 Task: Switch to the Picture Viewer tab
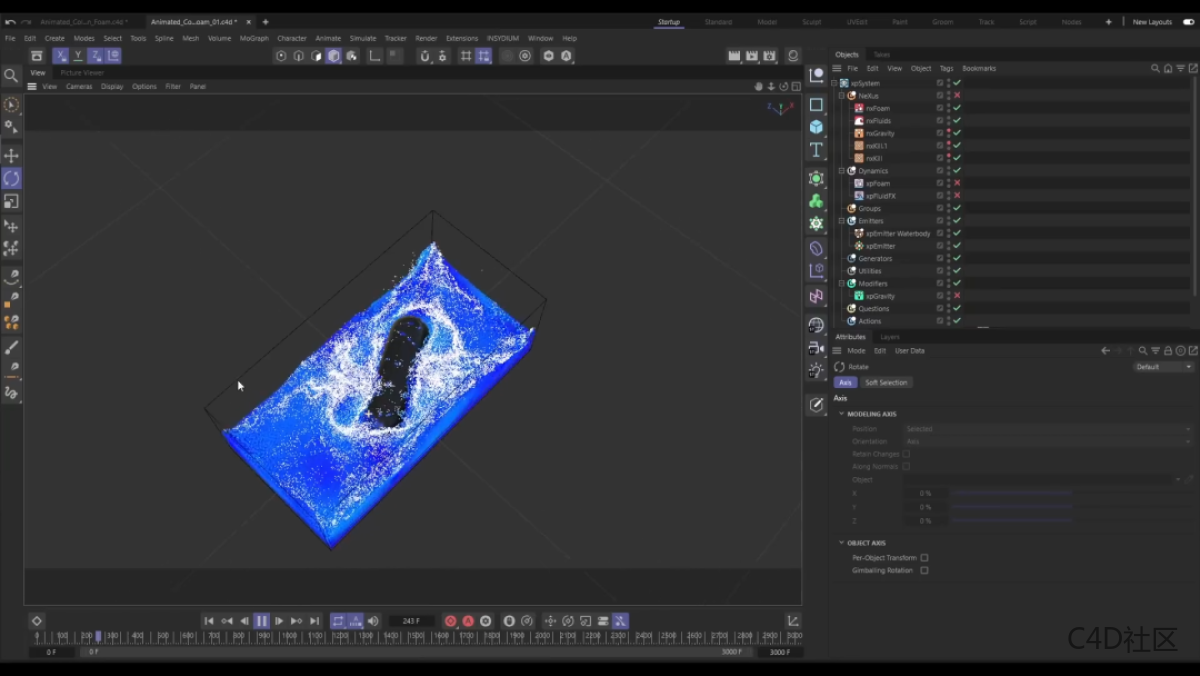click(81, 73)
